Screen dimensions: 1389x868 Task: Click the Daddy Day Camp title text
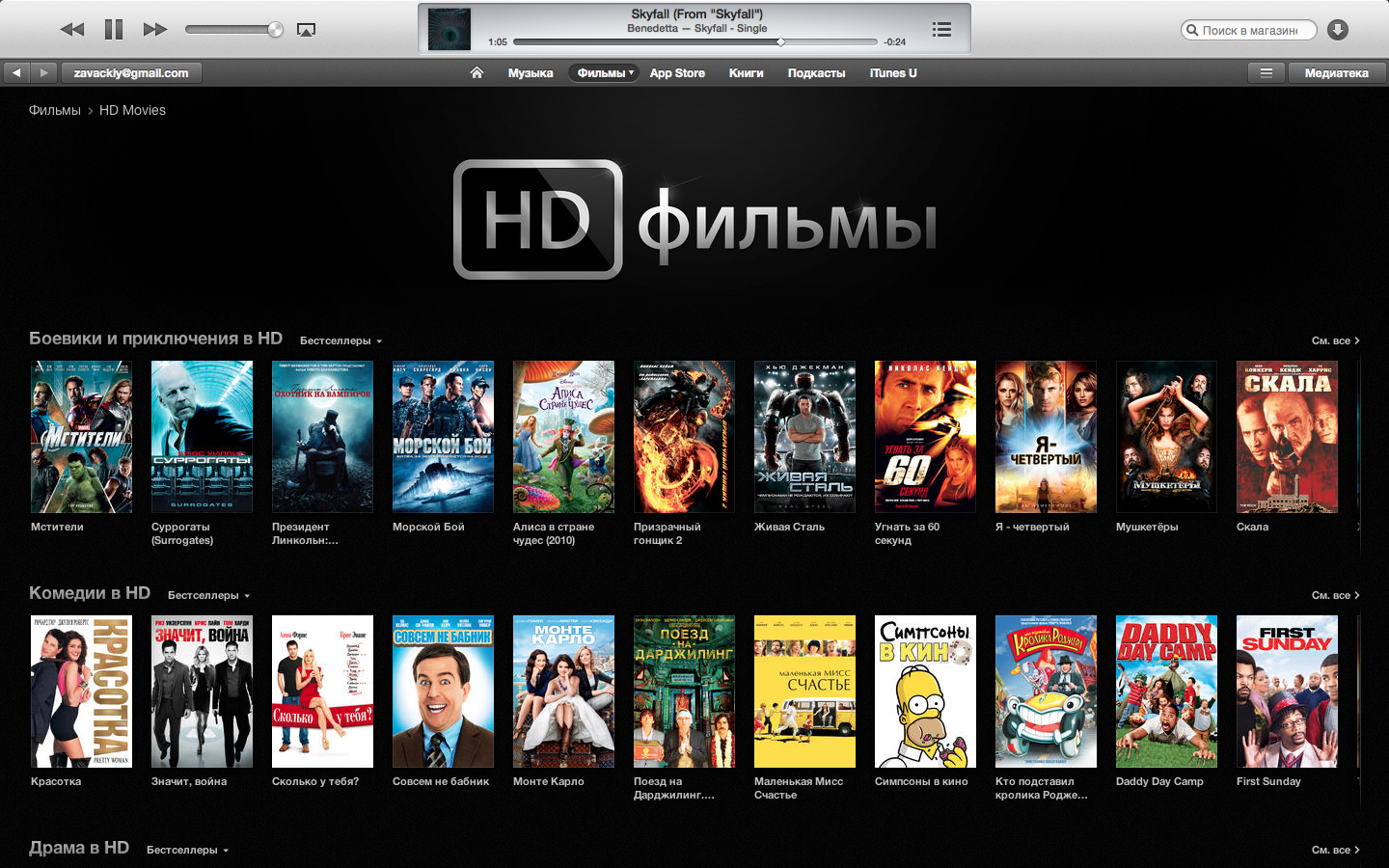(x=1159, y=781)
